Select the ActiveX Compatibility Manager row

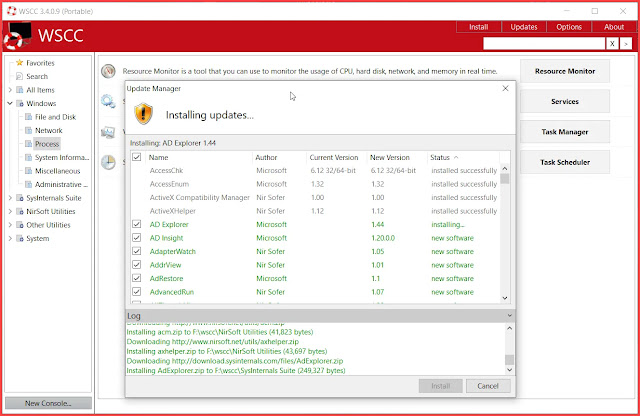coord(314,197)
